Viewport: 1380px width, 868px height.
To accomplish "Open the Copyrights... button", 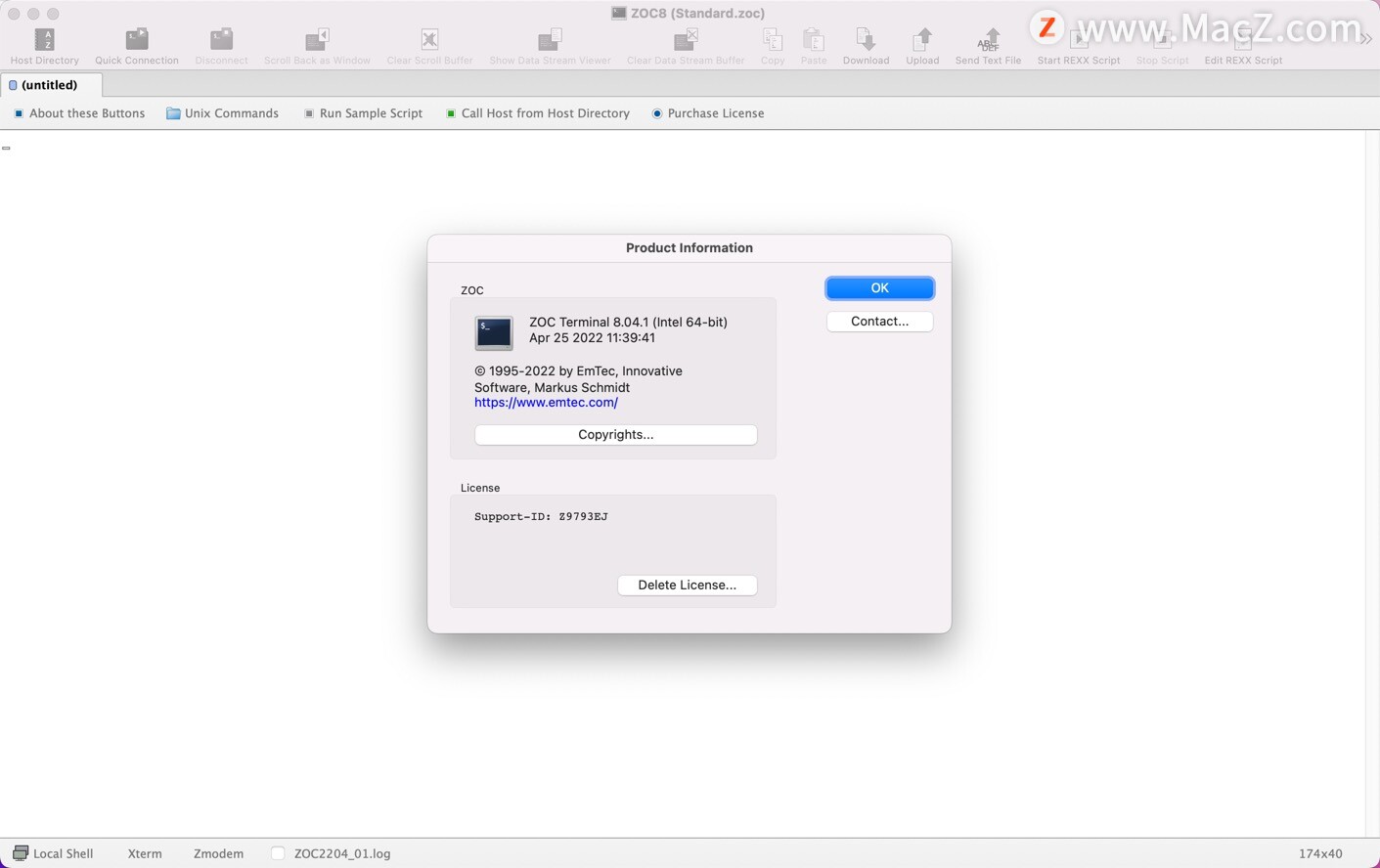I will (x=615, y=435).
